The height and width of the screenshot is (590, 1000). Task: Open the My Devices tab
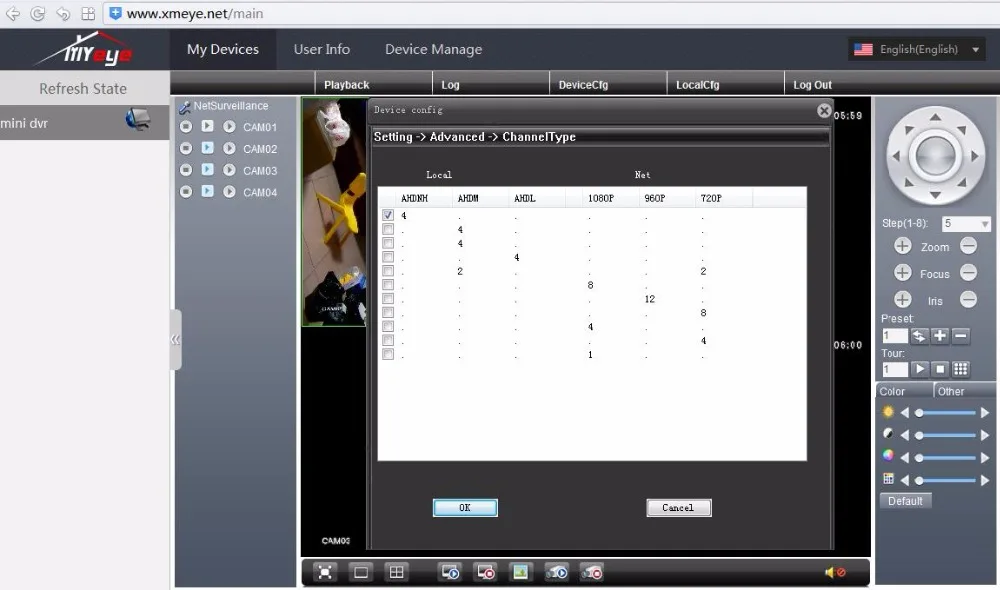pos(223,49)
